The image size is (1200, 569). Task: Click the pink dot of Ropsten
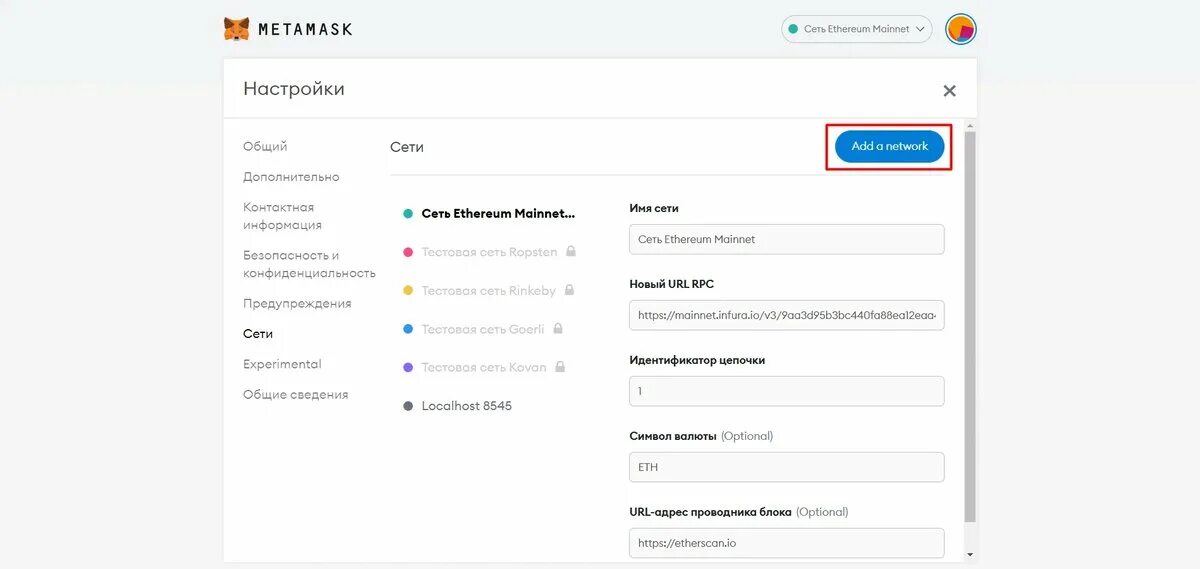(408, 252)
